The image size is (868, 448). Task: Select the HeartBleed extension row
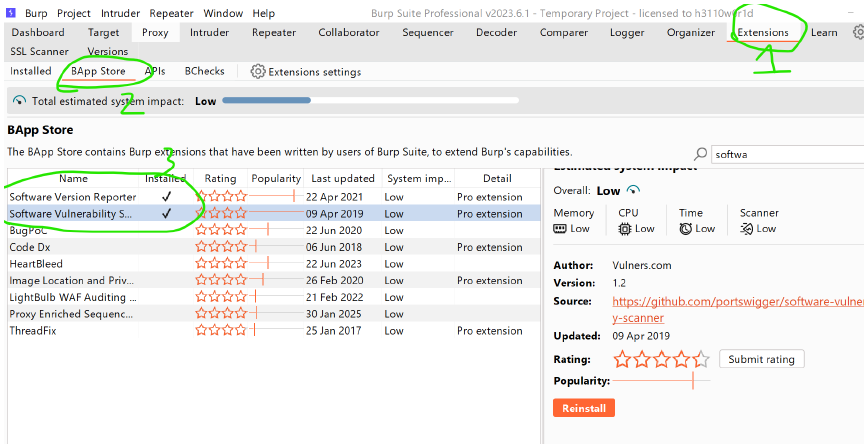tap(274, 264)
